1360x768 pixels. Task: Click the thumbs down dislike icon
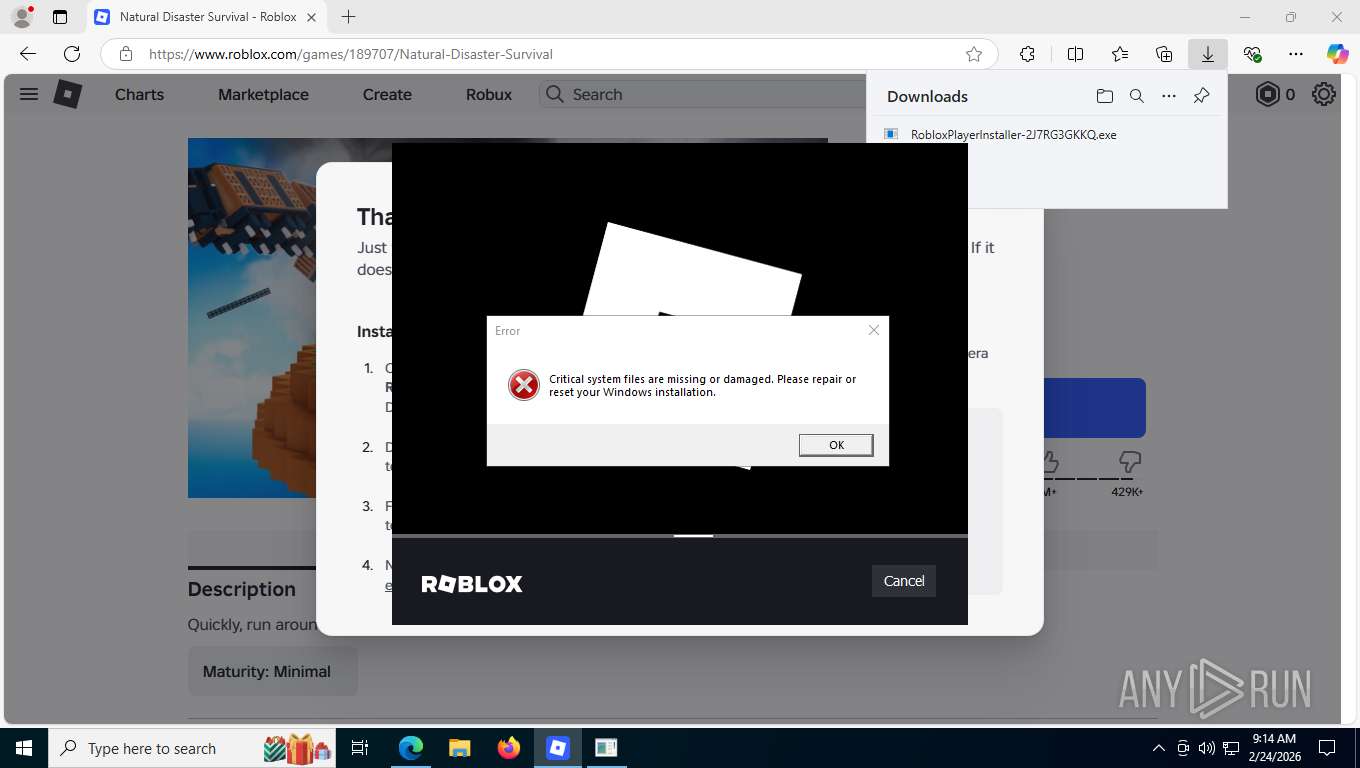[1129, 462]
